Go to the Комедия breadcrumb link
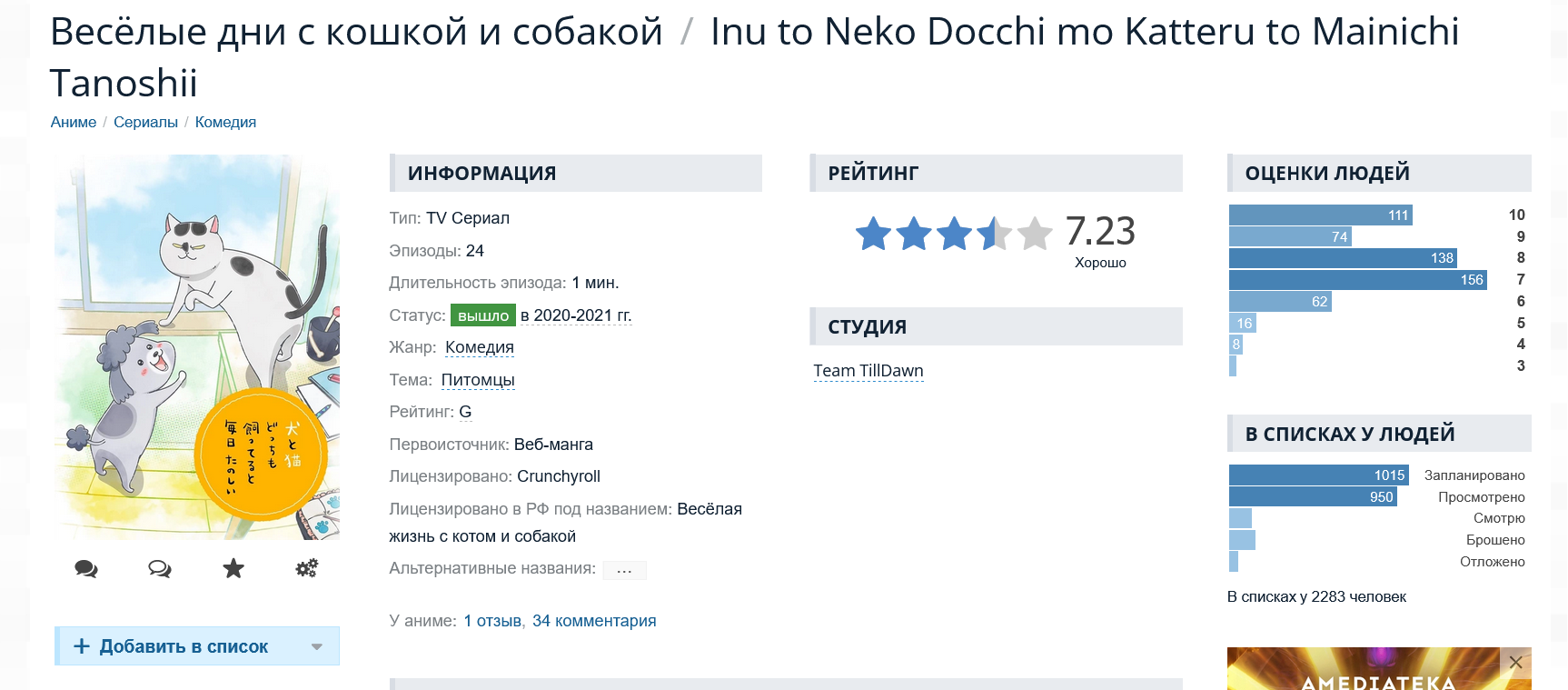 tap(225, 122)
